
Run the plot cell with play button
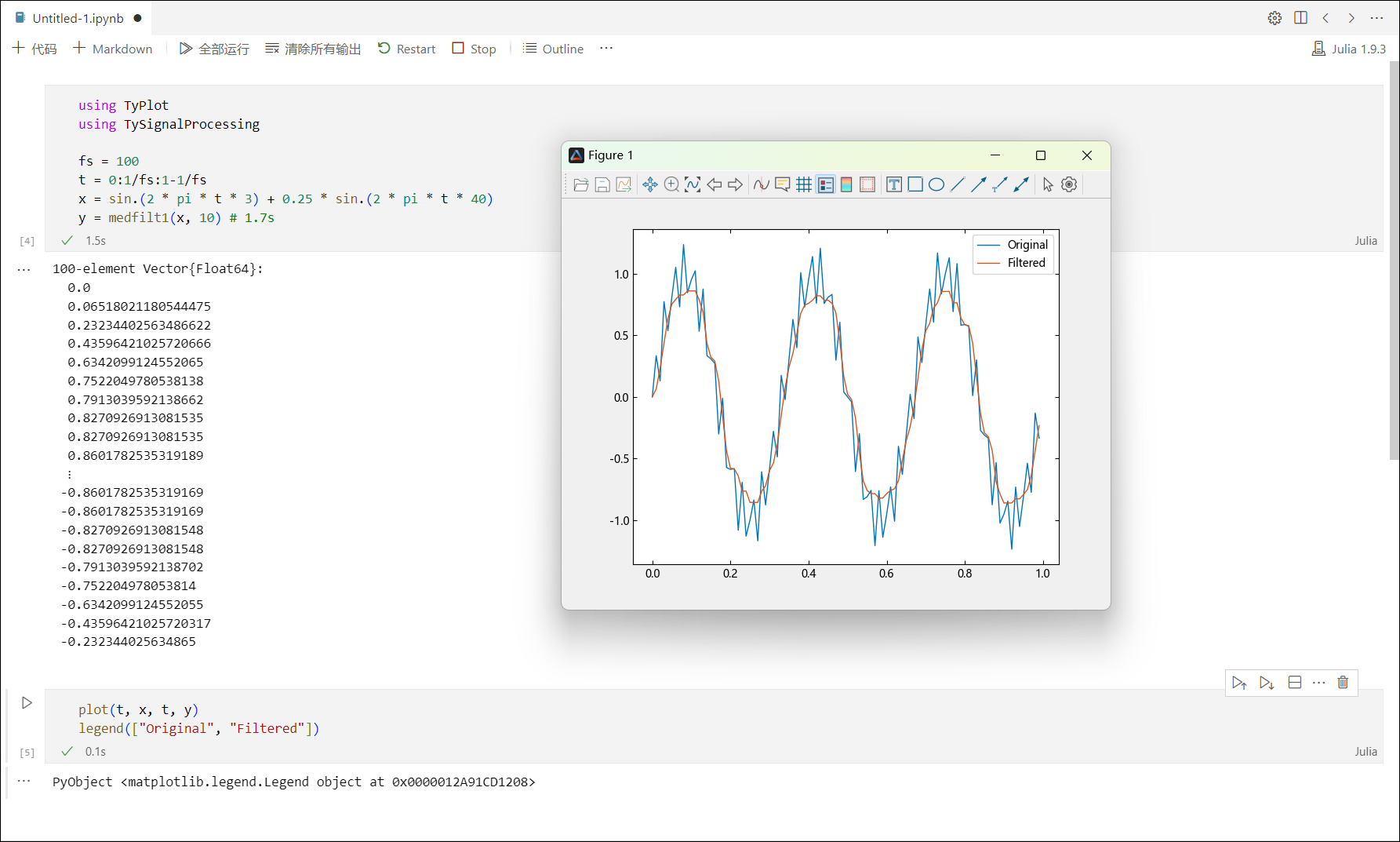click(27, 703)
